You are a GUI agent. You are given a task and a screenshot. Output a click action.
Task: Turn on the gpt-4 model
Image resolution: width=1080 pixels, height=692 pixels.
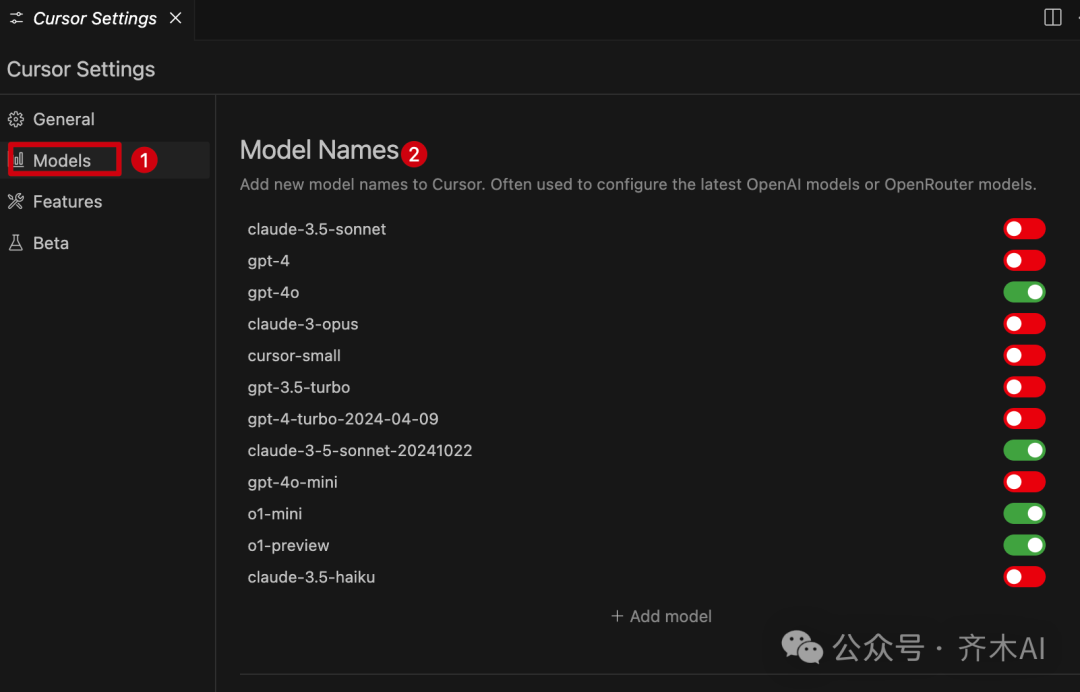click(x=1024, y=260)
